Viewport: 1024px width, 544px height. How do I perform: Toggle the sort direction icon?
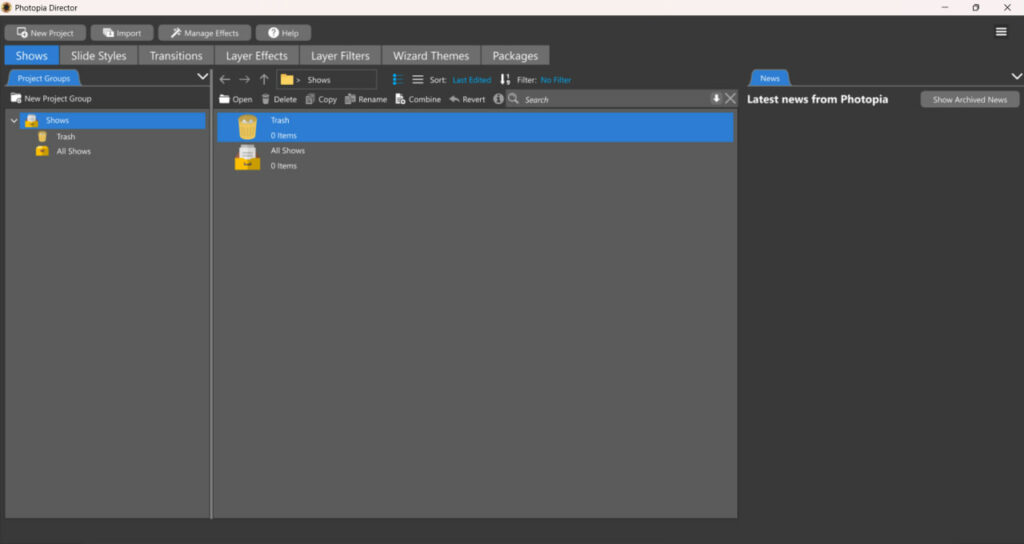coord(505,80)
